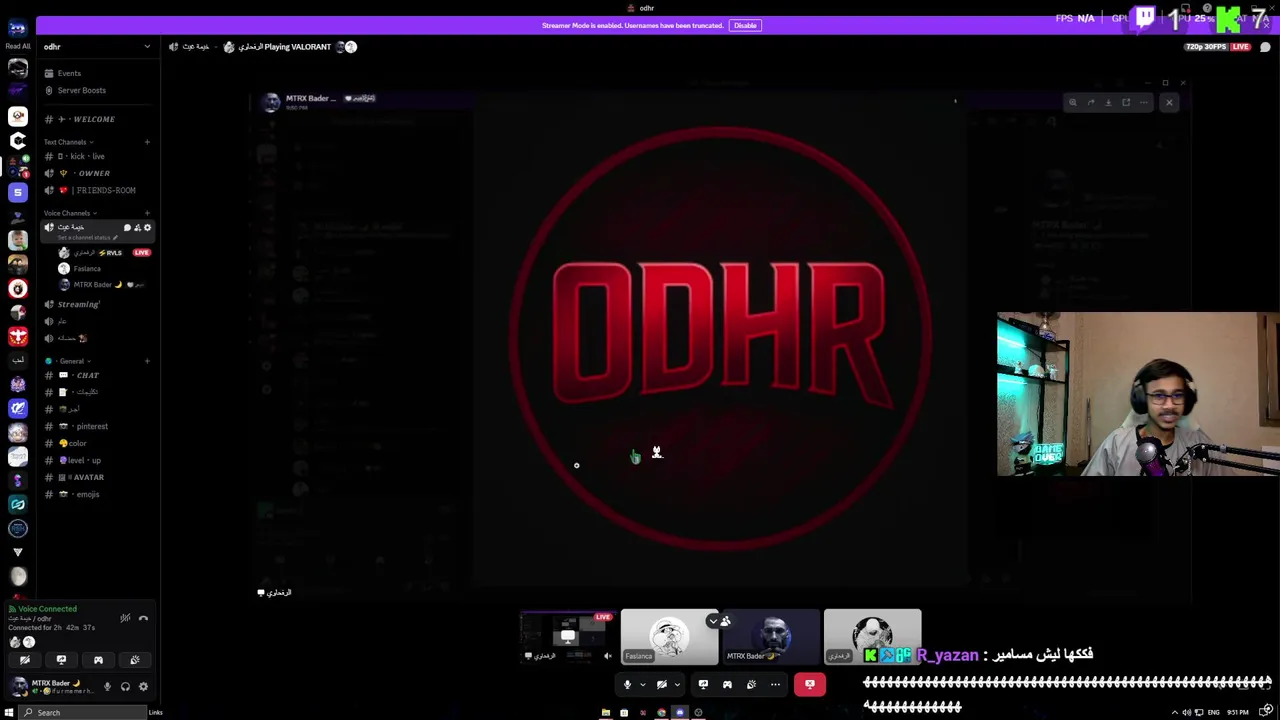Edit settings of the active voice channel

coord(147,228)
